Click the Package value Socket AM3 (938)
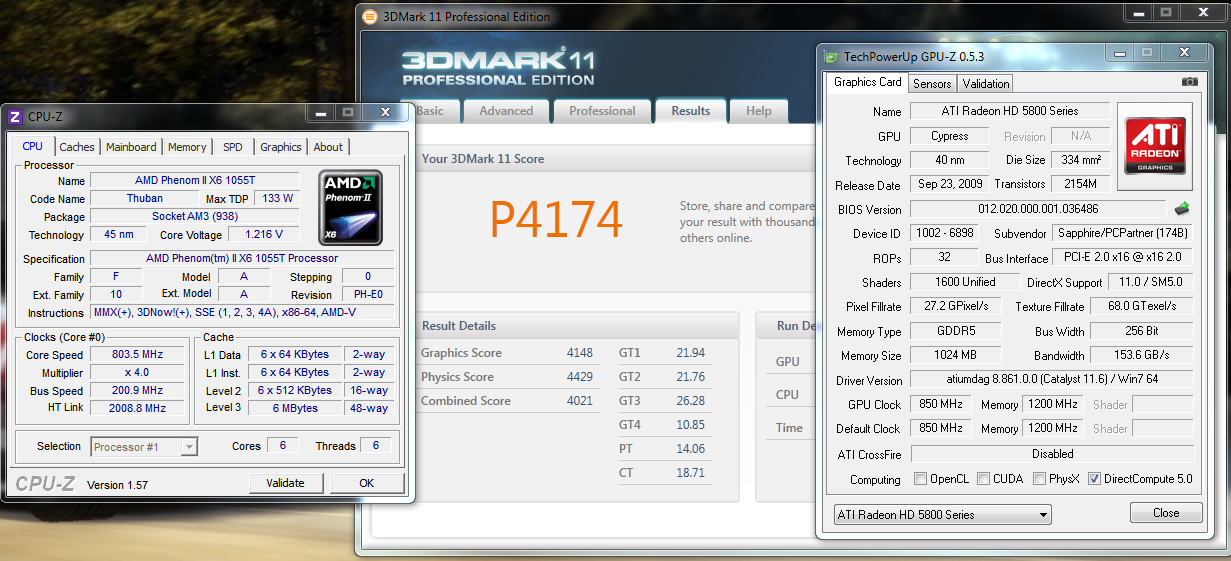 click(194, 216)
